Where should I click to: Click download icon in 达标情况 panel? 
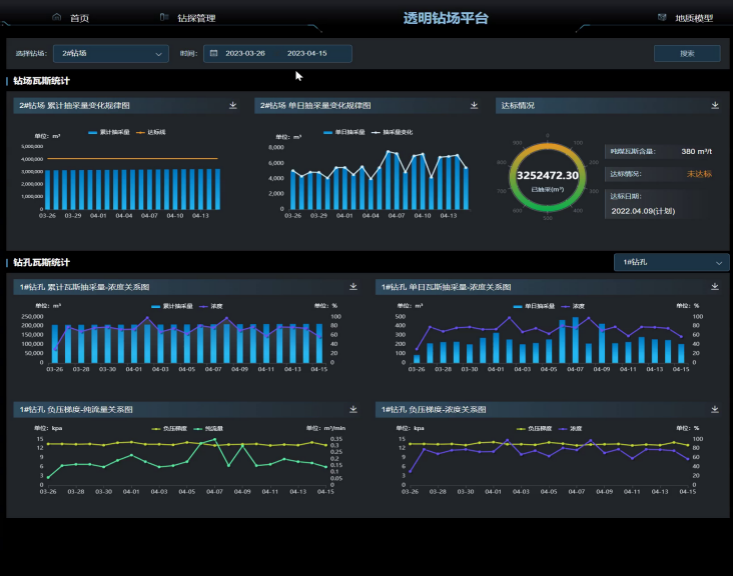pos(715,105)
